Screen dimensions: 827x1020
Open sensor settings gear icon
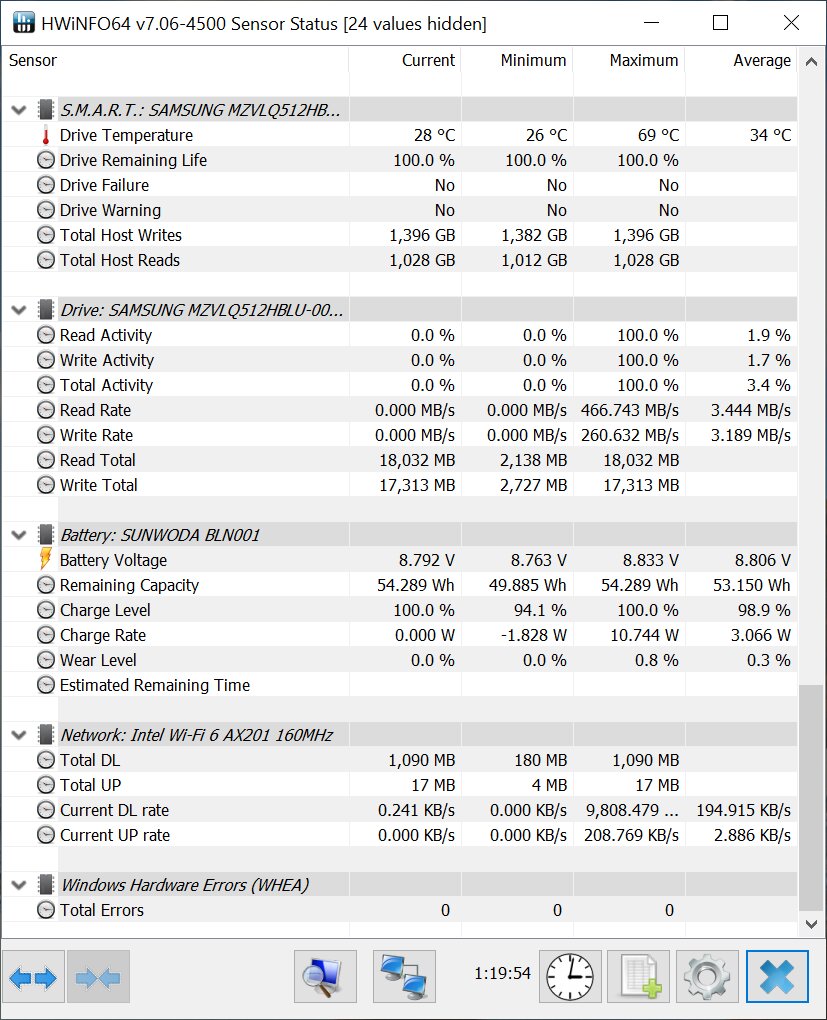click(x=707, y=977)
